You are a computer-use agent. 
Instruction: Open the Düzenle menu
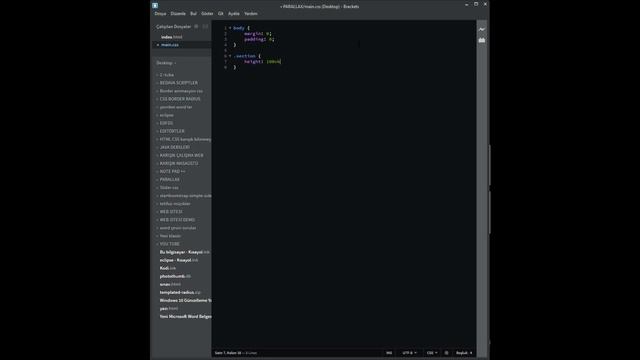(x=178, y=13)
